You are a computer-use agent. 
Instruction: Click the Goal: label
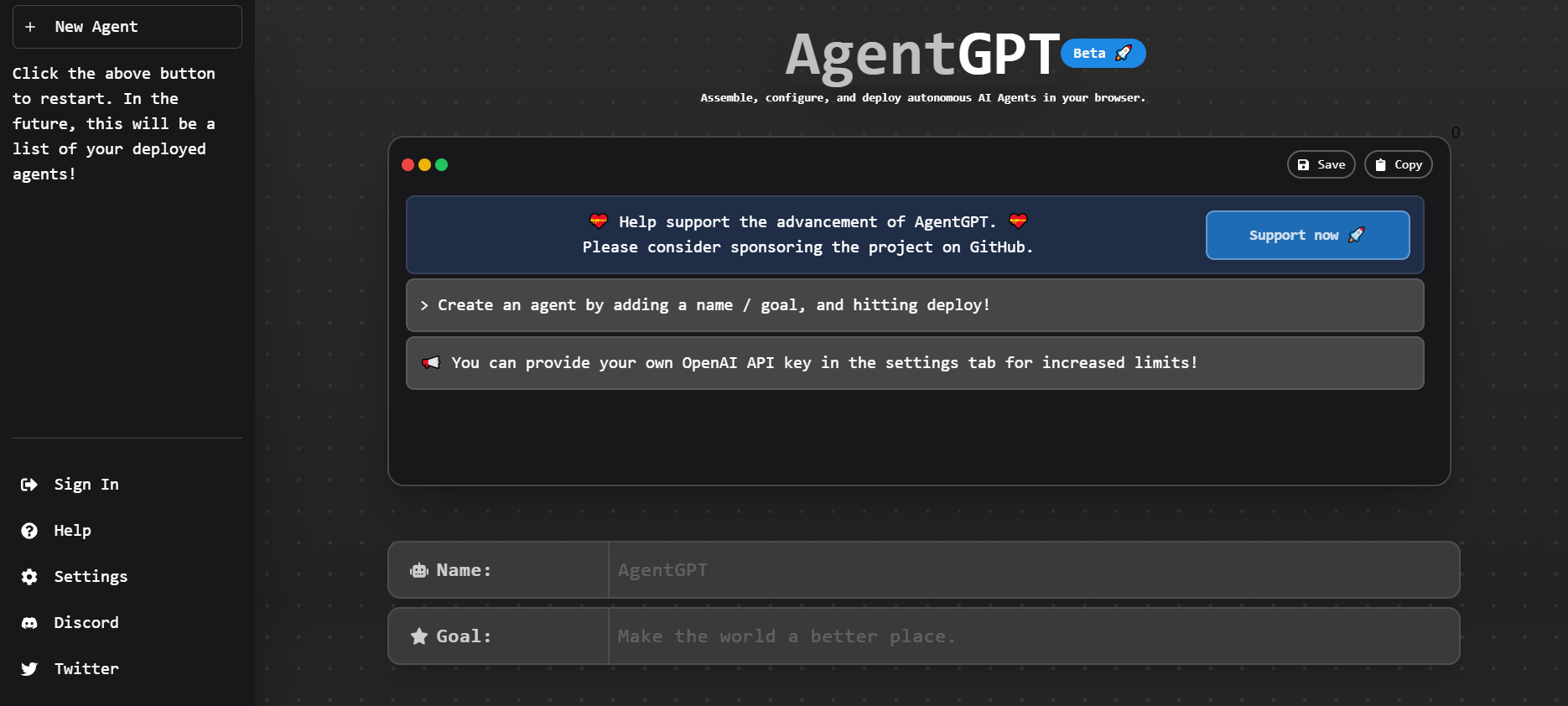[x=464, y=636]
